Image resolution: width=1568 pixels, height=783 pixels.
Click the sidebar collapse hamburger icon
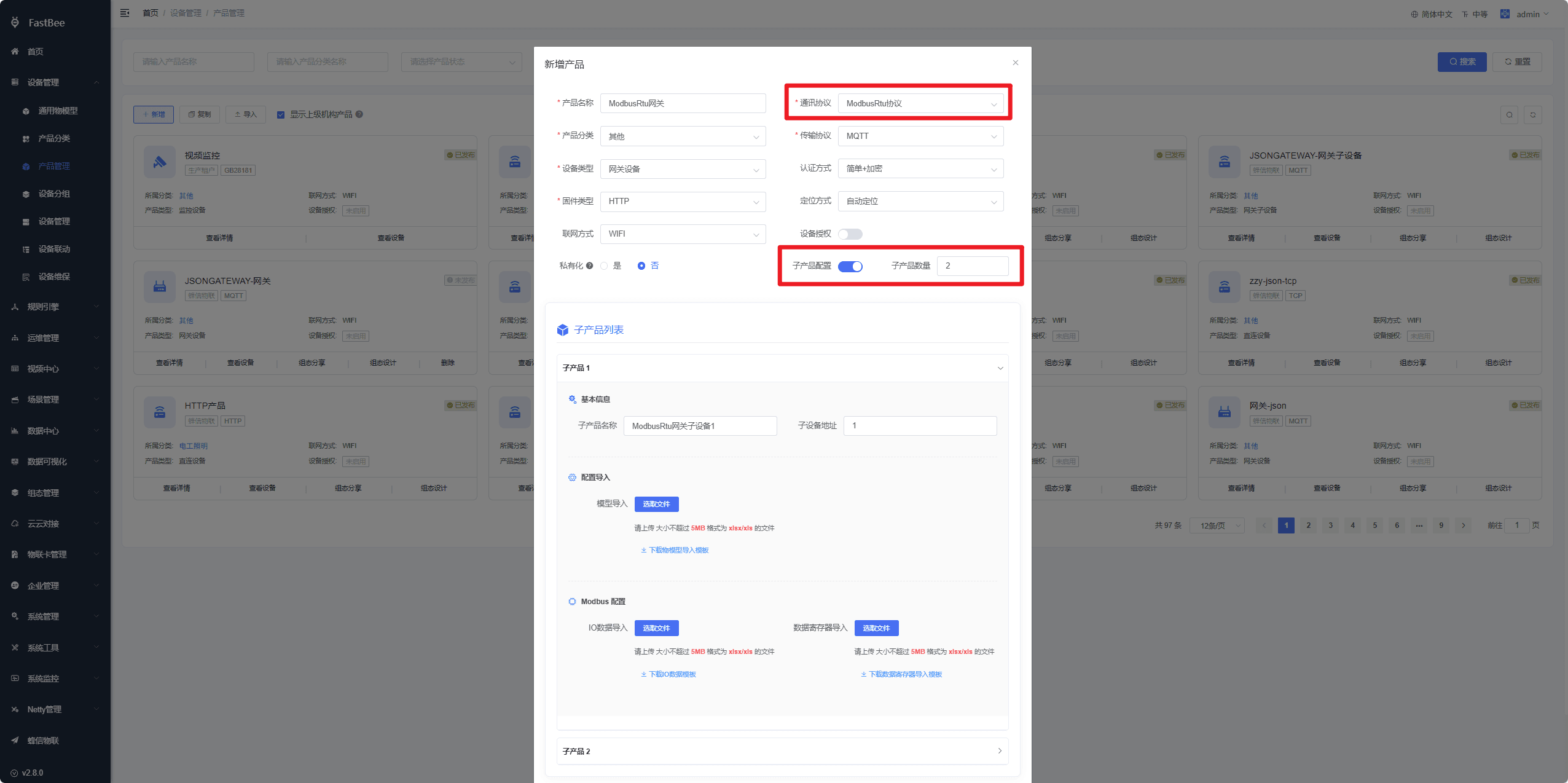pyautogui.click(x=125, y=13)
